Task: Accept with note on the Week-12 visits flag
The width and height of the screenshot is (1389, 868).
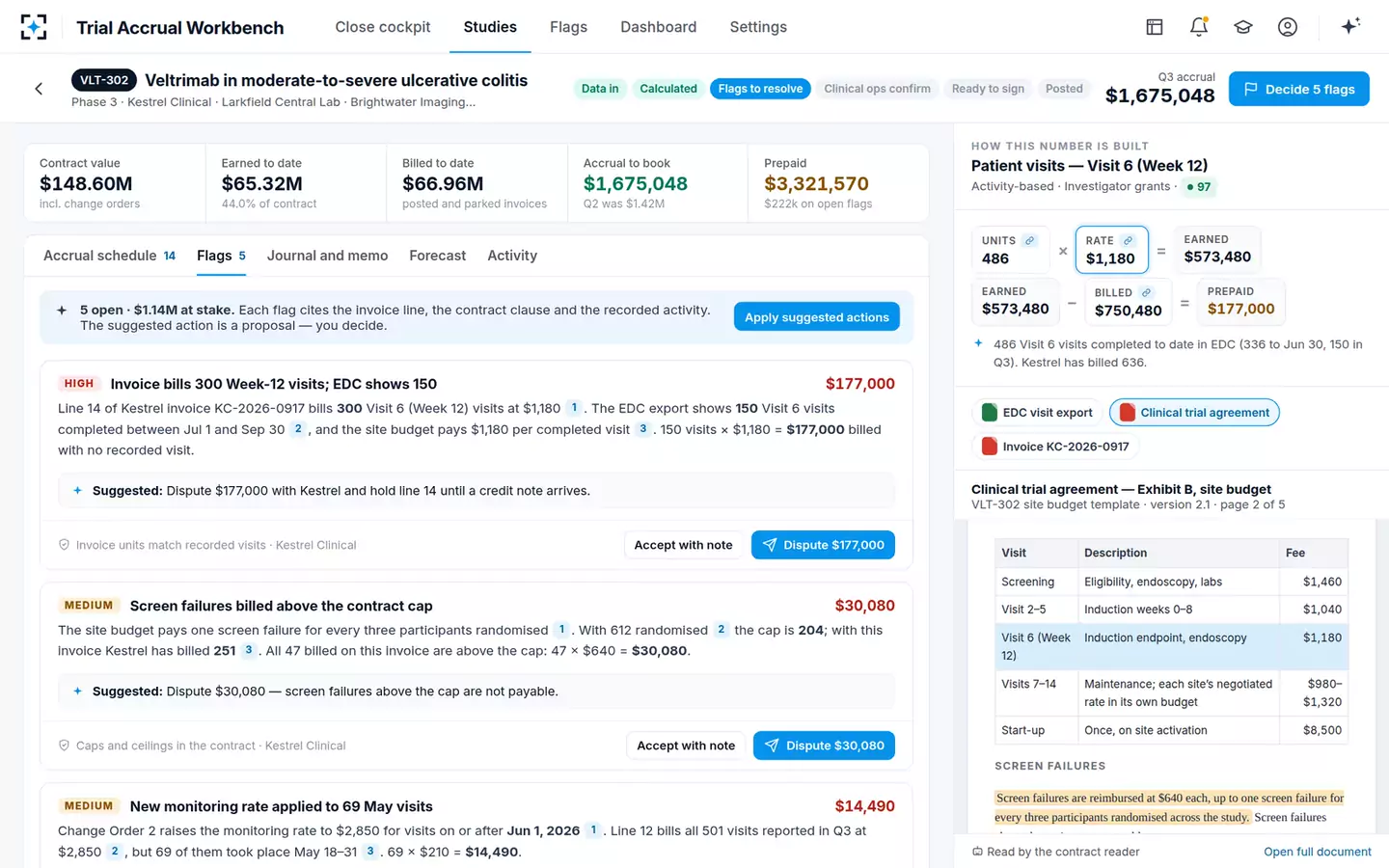Action: coord(683,545)
